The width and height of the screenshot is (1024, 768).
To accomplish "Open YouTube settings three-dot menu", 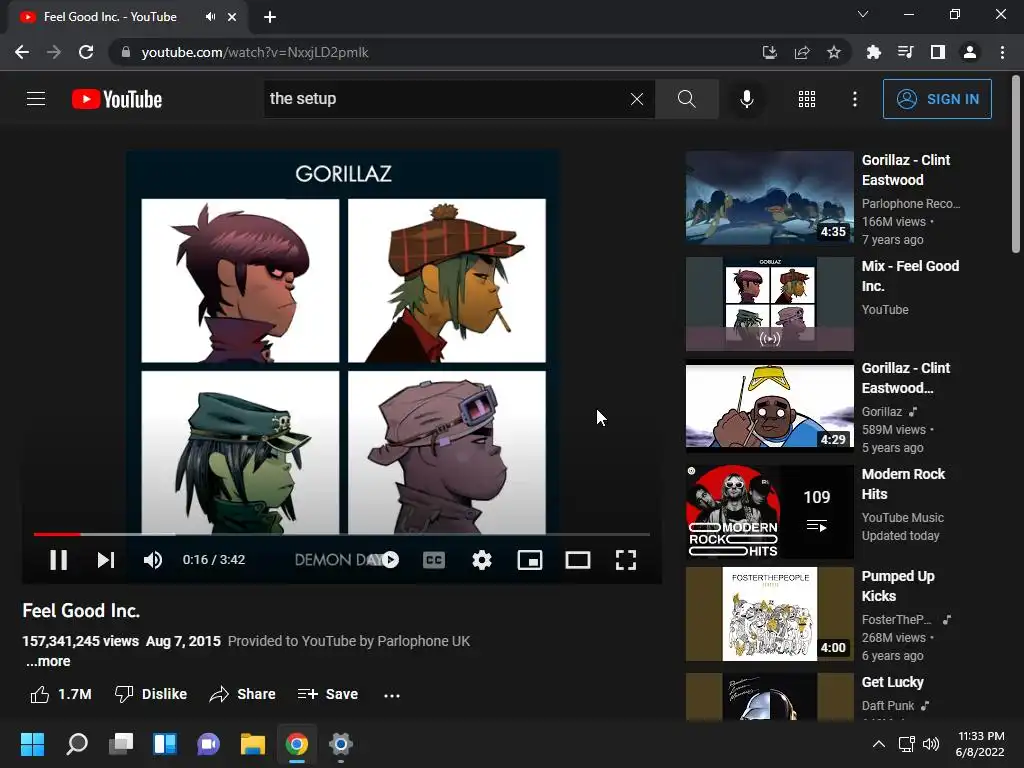I will coord(854,99).
